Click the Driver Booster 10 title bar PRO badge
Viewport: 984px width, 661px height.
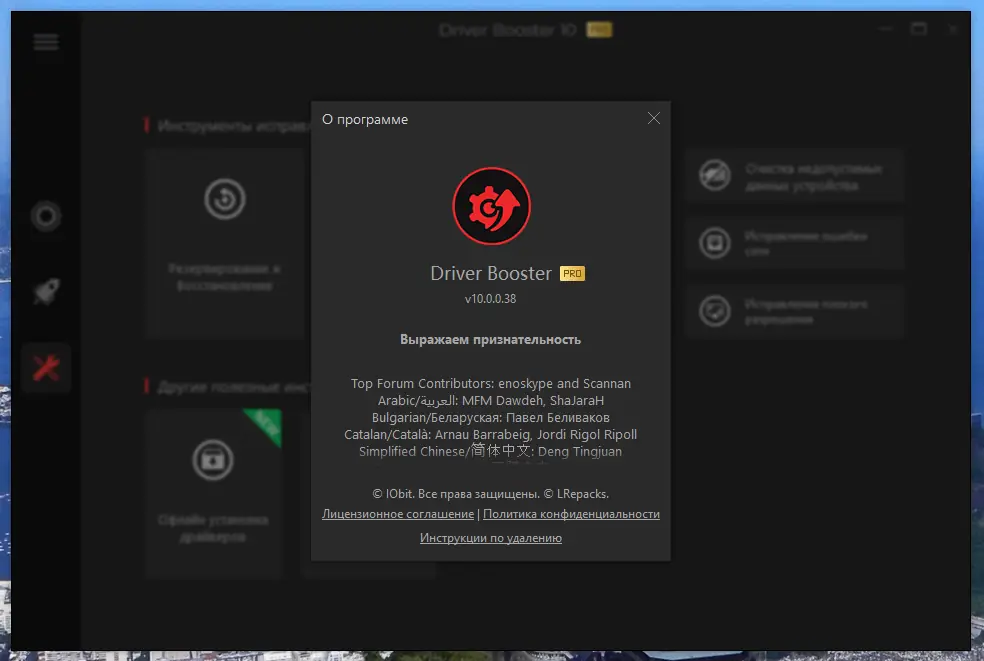click(599, 30)
